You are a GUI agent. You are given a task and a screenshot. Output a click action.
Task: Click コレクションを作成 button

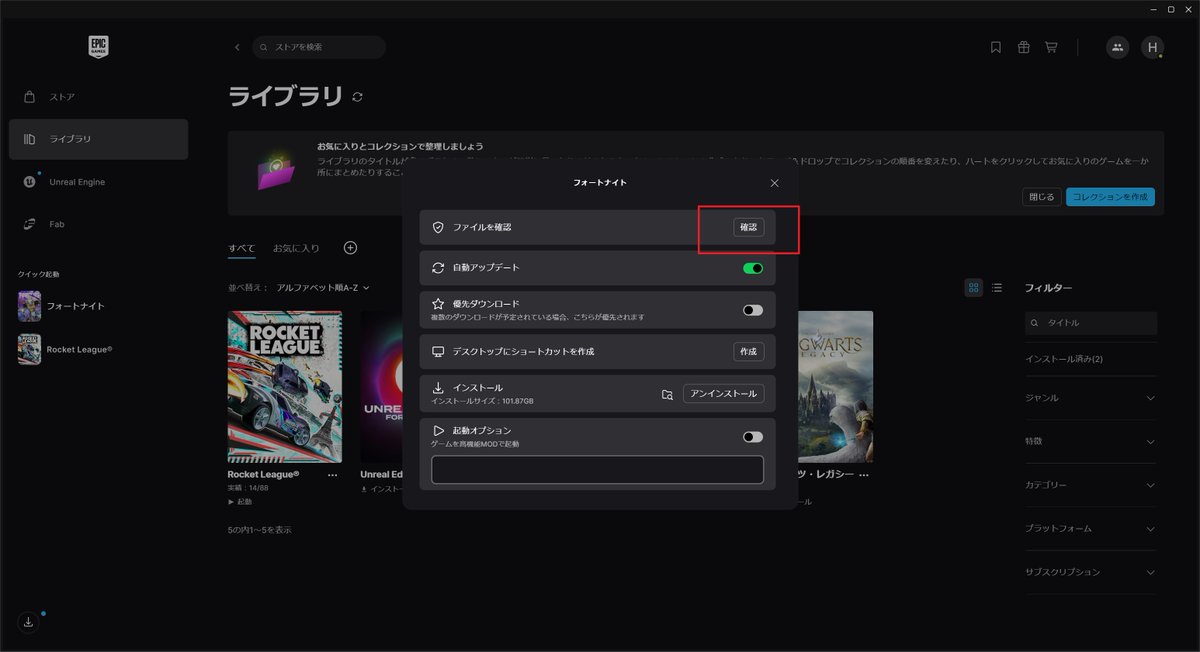click(x=1110, y=197)
